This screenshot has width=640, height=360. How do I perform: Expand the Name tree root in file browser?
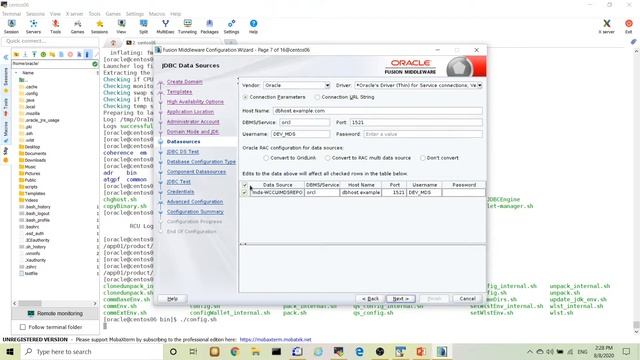[16, 73]
